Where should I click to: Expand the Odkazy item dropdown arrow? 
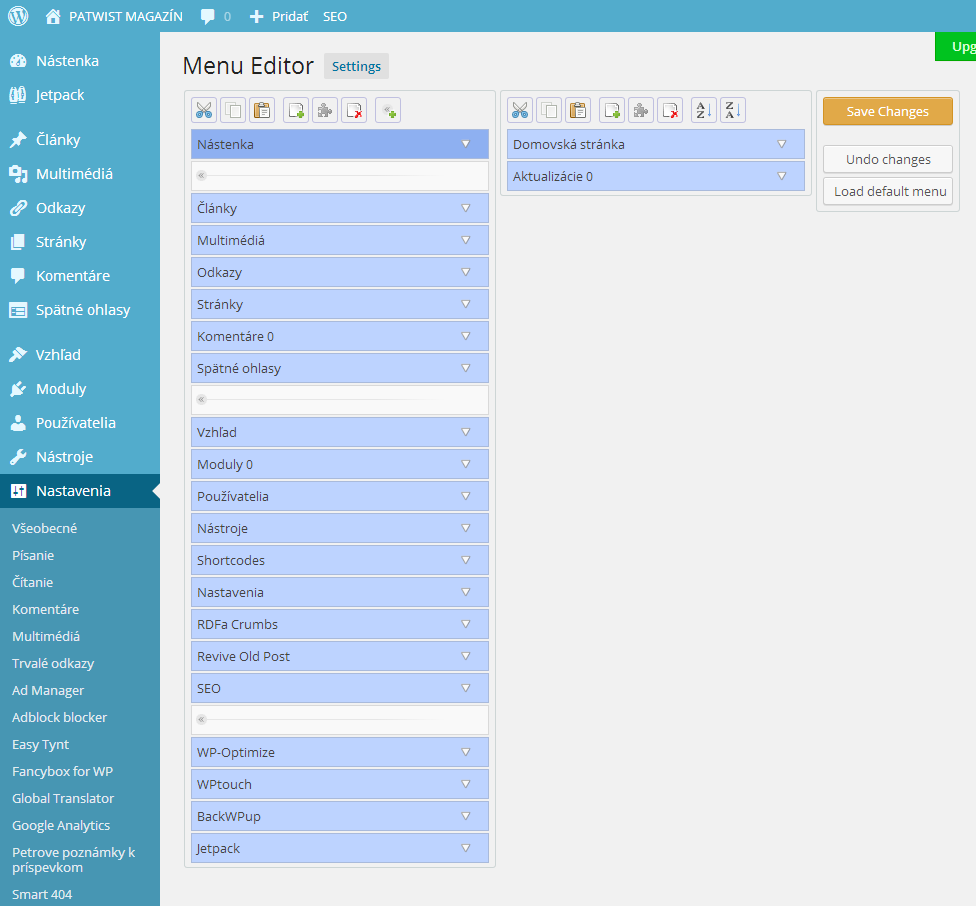click(x=466, y=273)
